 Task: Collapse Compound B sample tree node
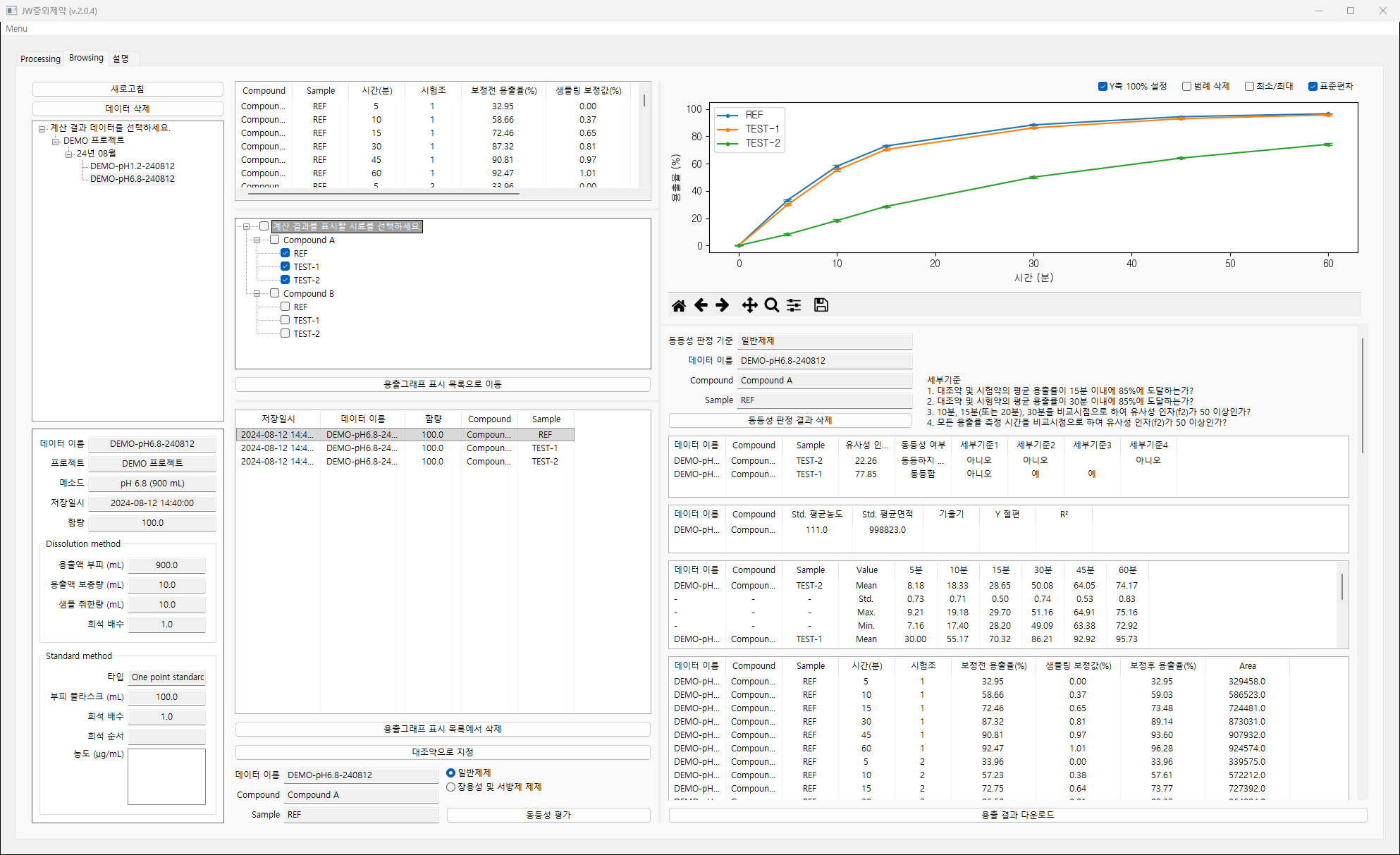pos(257,294)
